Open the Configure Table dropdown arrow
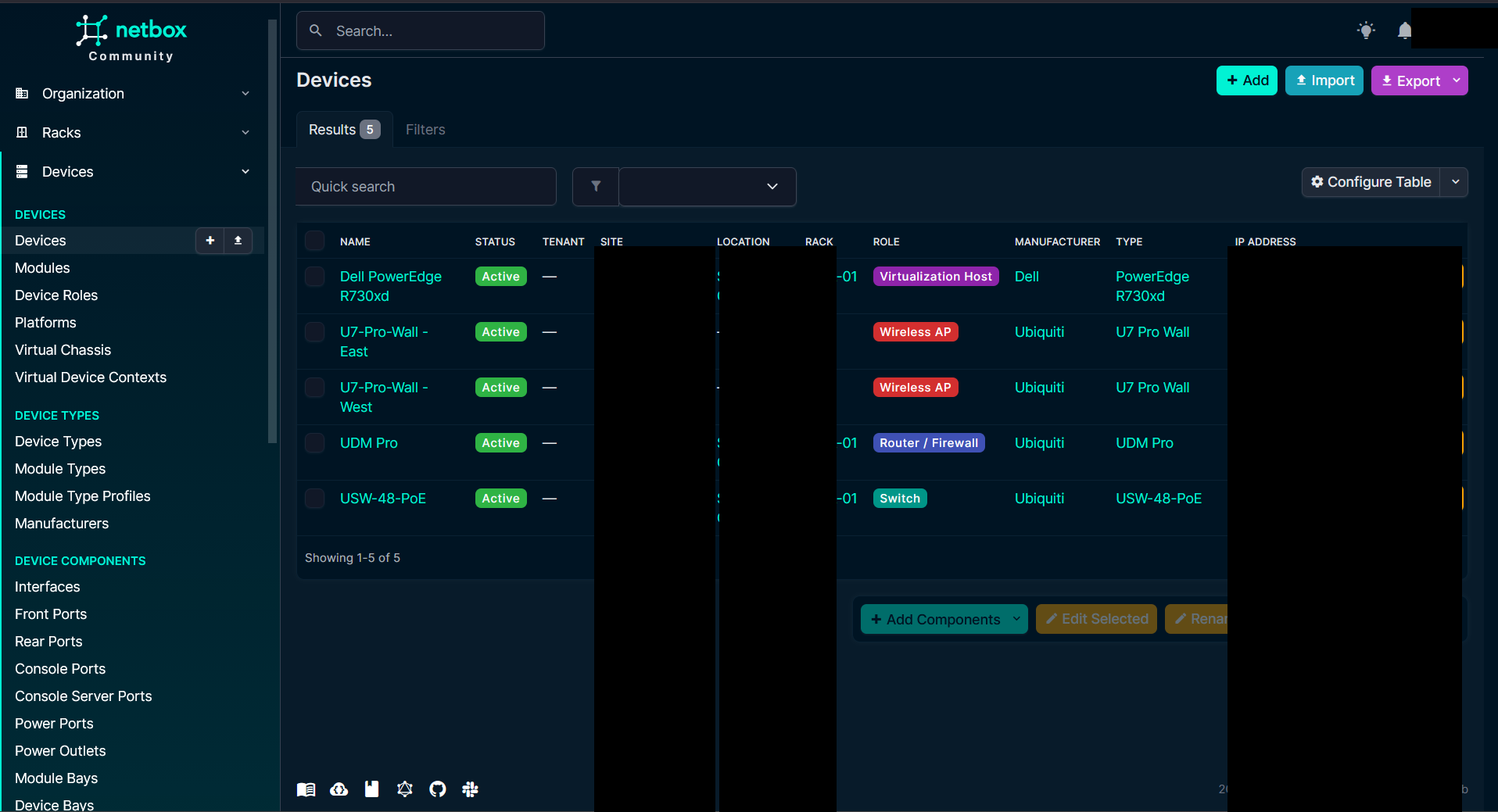 1455,182
